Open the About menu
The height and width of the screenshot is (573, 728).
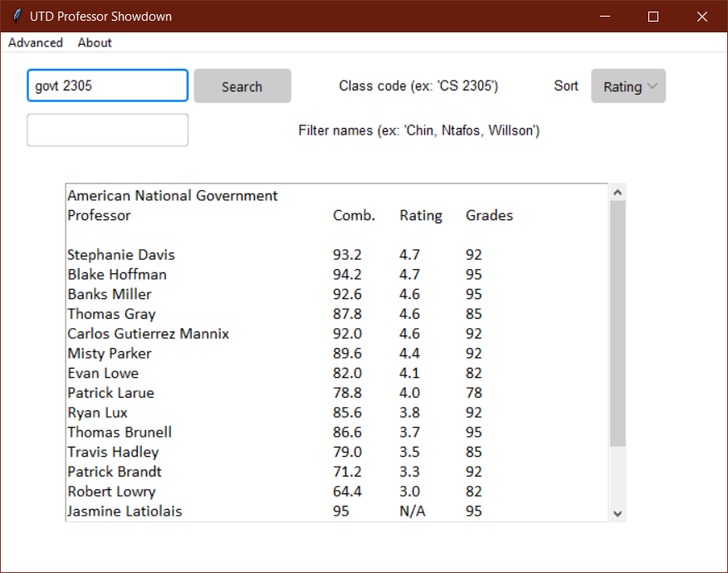(95, 43)
